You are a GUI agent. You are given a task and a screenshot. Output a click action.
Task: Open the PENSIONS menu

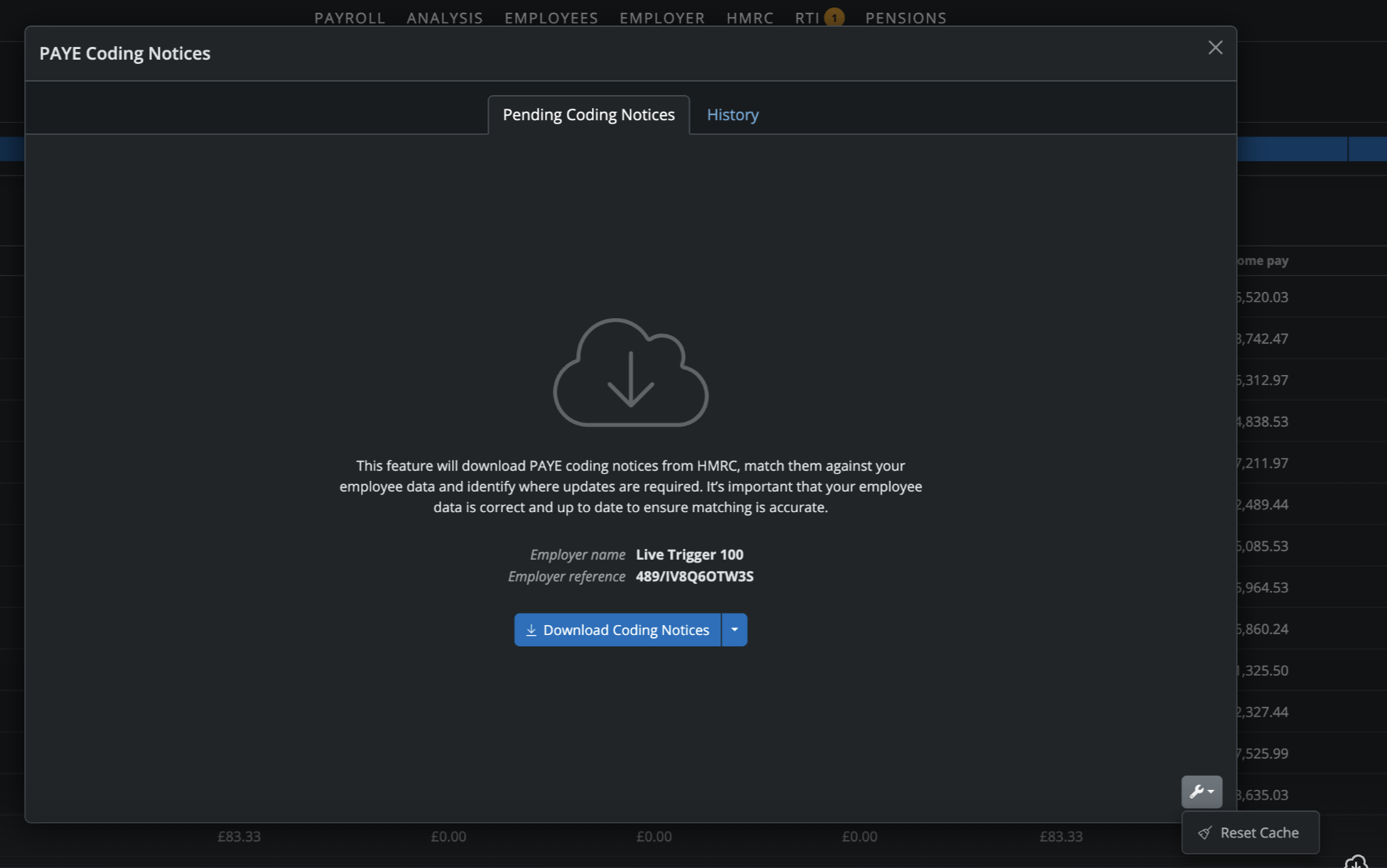905,18
